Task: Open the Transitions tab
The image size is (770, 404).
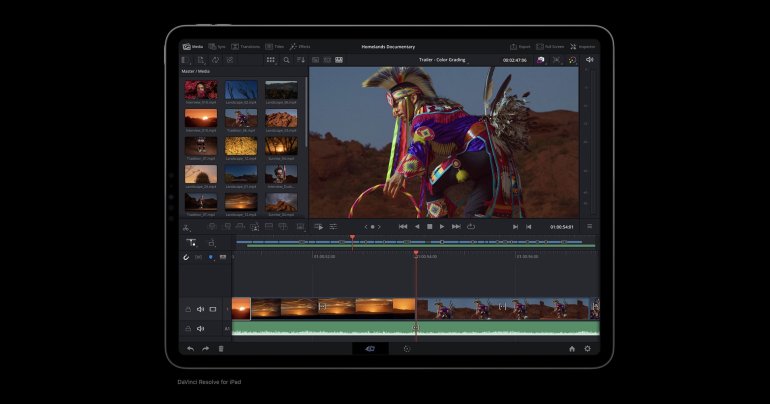Action: (x=245, y=46)
